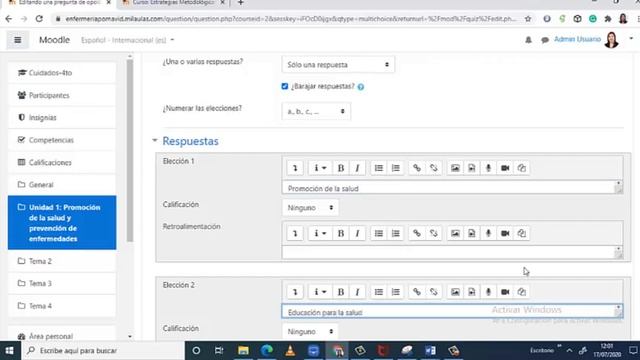Toggle bold in Elección 1 editor
This screenshot has width=640, height=360.
point(341,168)
